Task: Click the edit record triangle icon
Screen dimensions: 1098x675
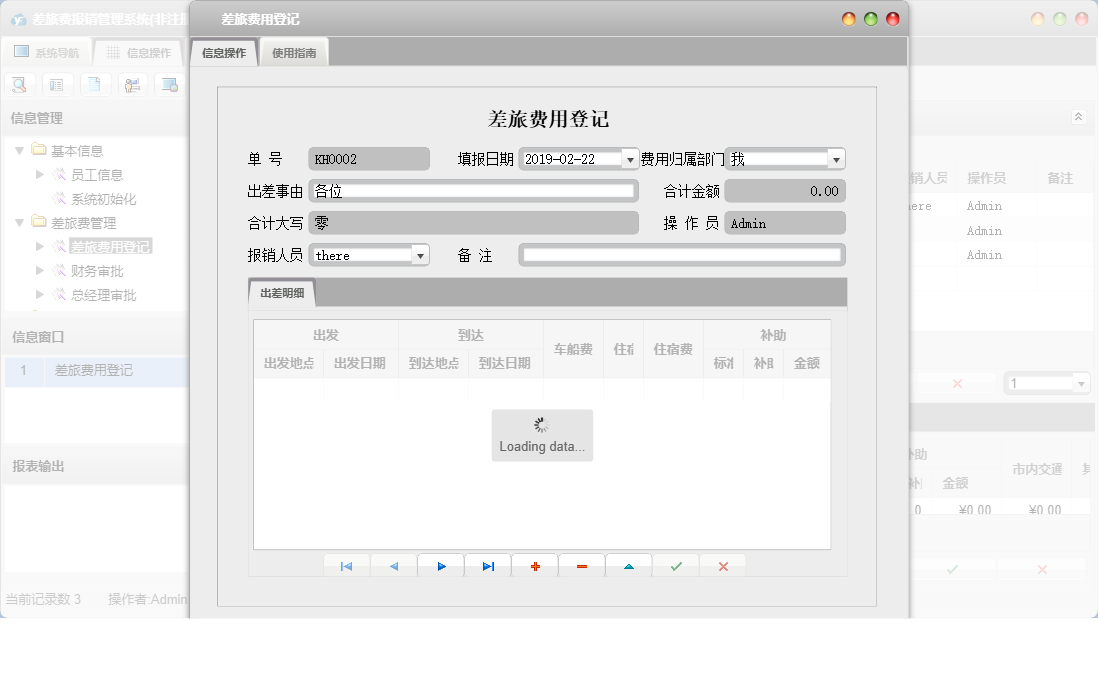Action: pyautogui.click(x=628, y=565)
